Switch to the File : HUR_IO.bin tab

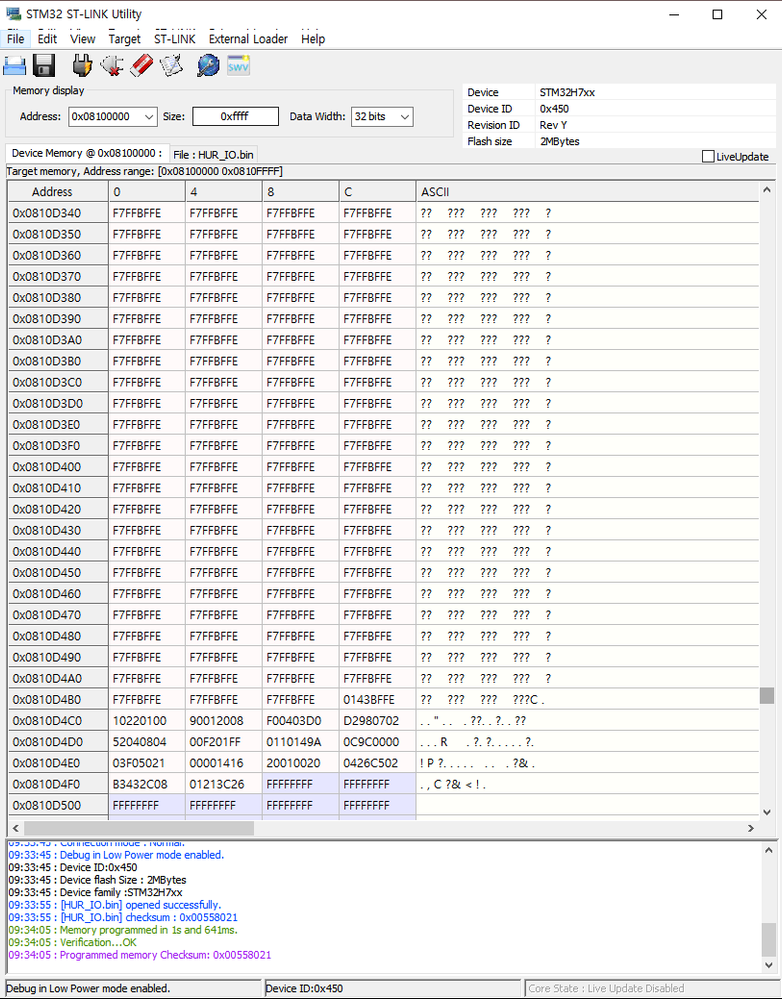(x=214, y=154)
